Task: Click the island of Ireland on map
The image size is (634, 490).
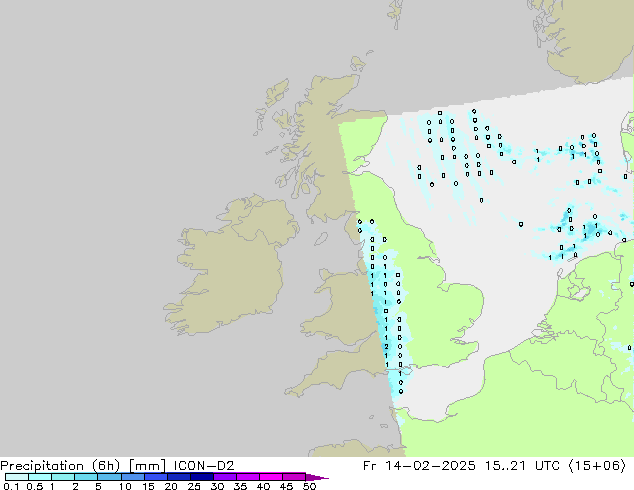Action: pos(235,267)
